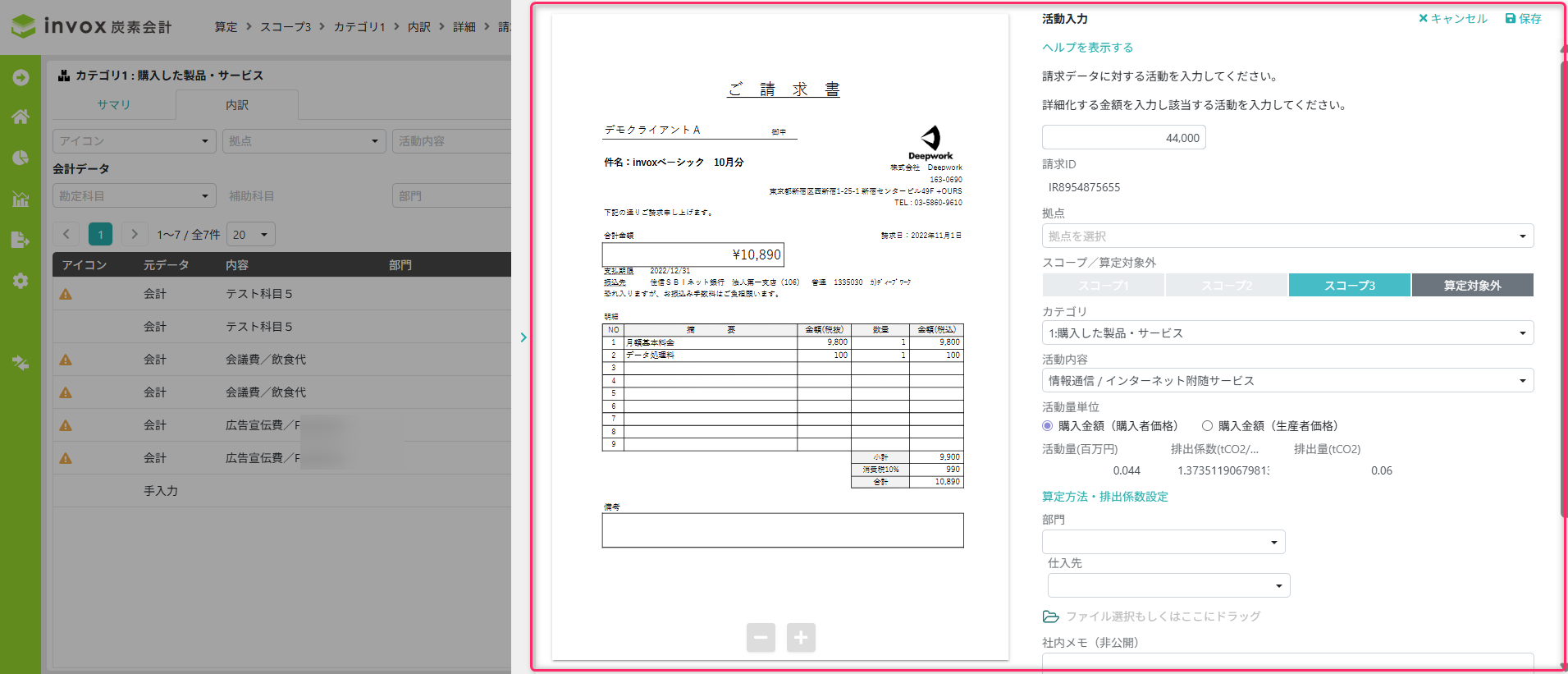
Task: Click the 保存 save button
Action: point(1523,19)
